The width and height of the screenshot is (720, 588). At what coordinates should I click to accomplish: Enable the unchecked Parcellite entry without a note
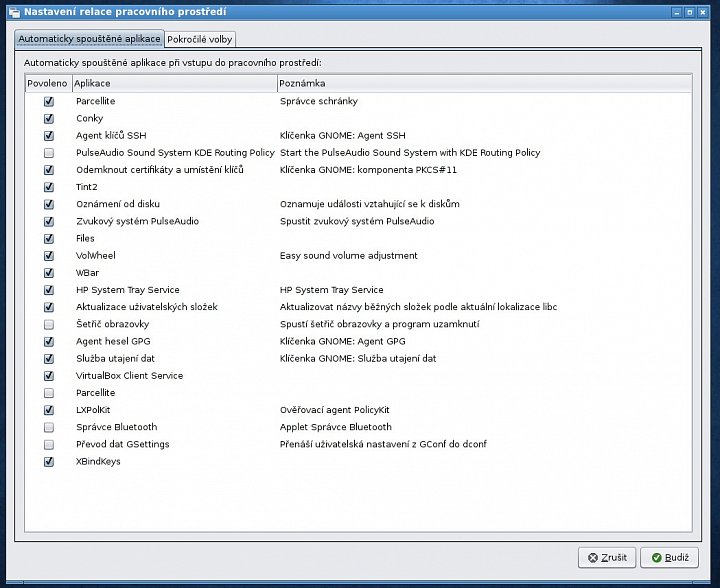(x=49, y=393)
